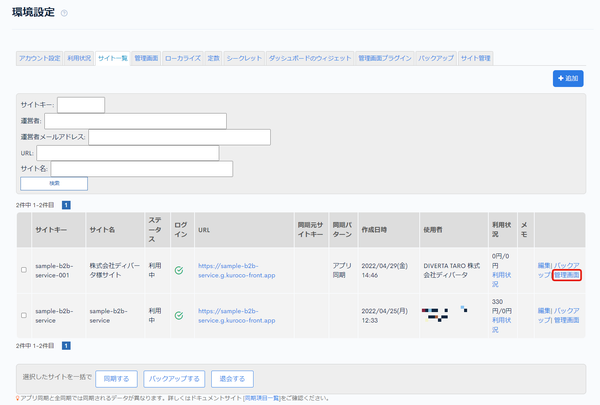Click the 同期元サイトキー column header
This screenshot has height=405, width=600.
coord(310,230)
